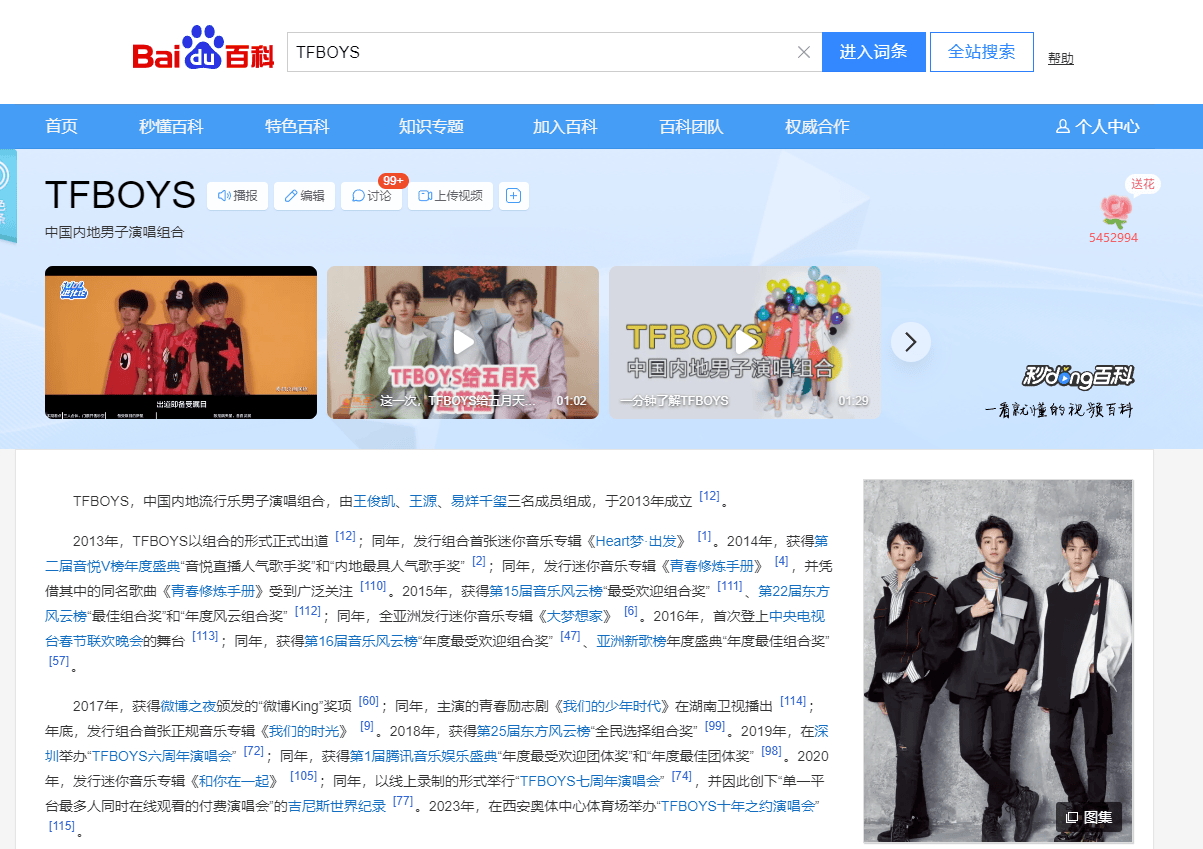Image resolution: width=1203 pixels, height=849 pixels.
Task: Open the 王源 member link
Action: click(x=422, y=501)
